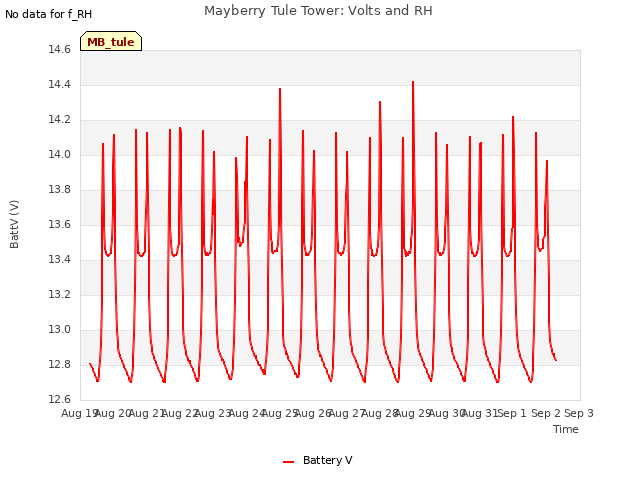Screen dimensions: 640x480
Task: Click the 13.8 y-axis tick label
Action: (x=59, y=189)
